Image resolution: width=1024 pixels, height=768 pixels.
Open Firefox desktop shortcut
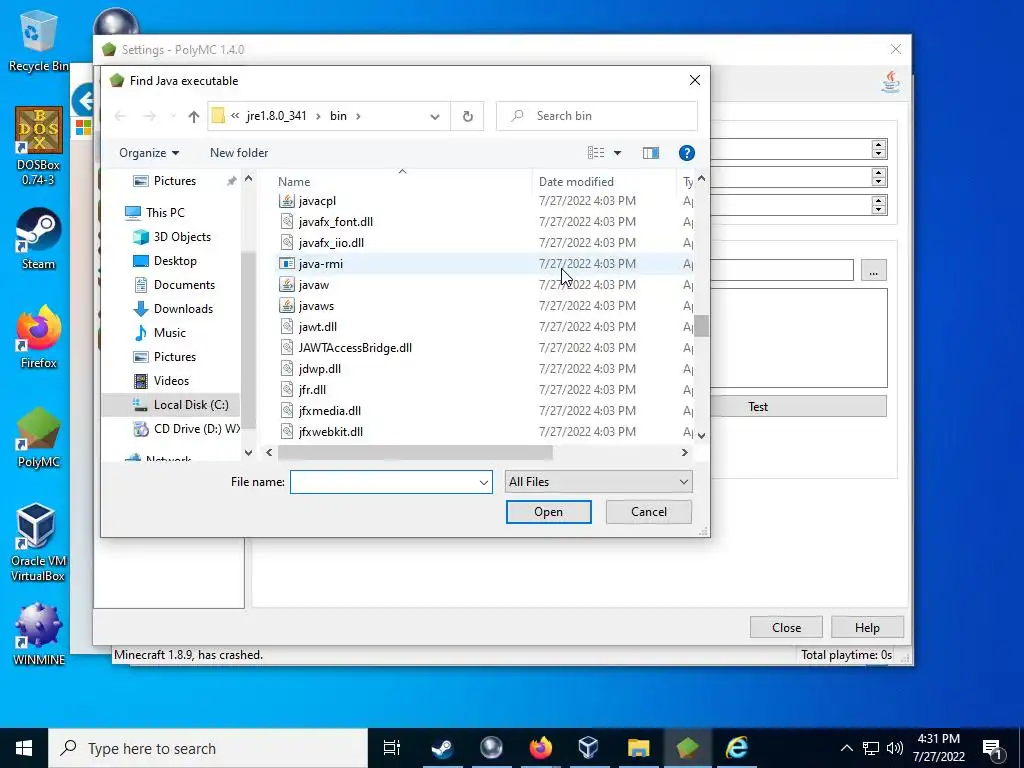(x=39, y=337)
